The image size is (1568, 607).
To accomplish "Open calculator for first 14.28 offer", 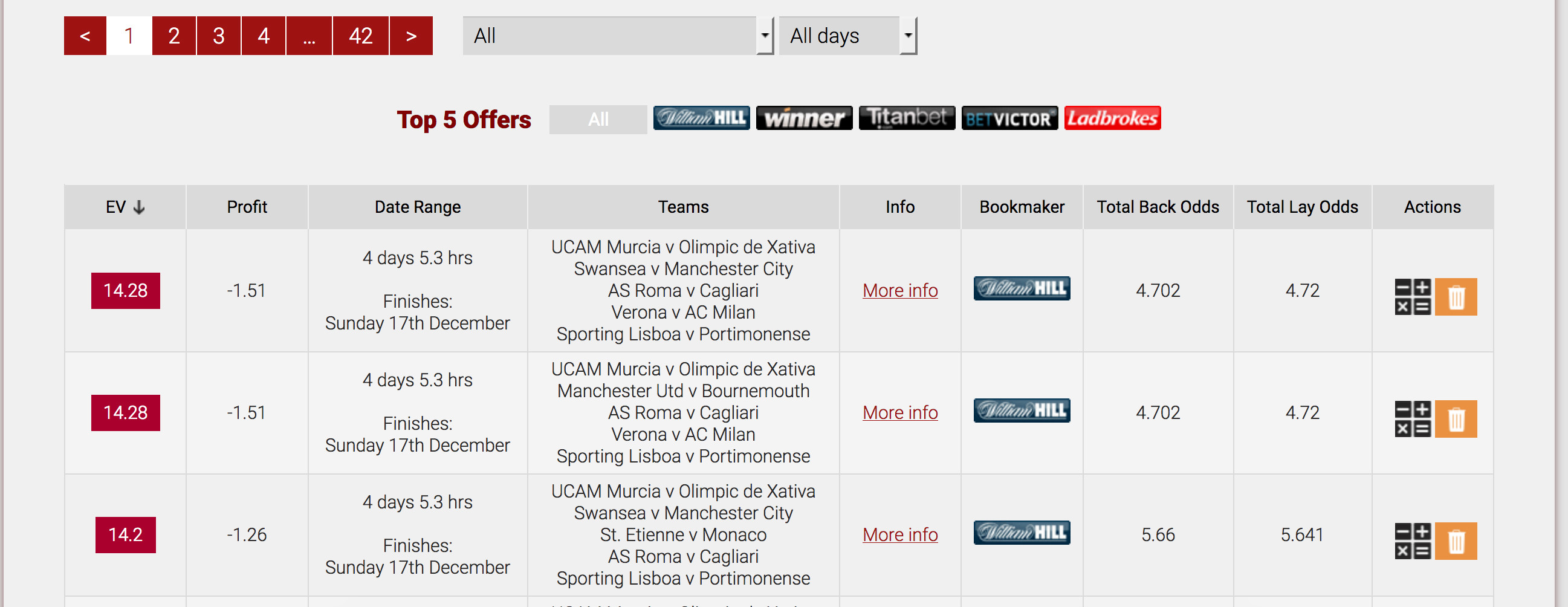I will (1413, 296).
